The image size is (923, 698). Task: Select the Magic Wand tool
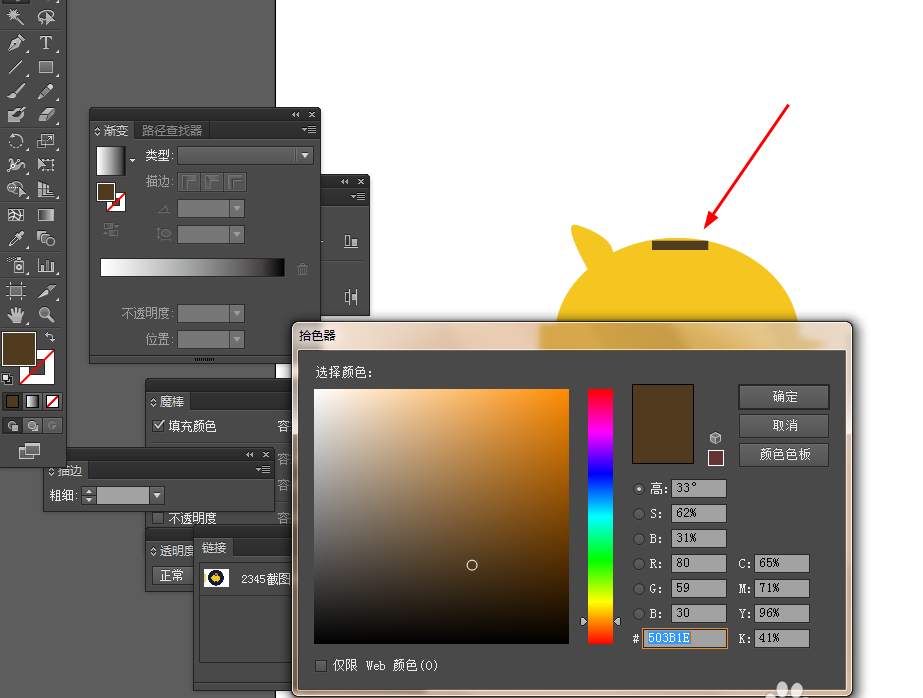[x=16, y=16]
